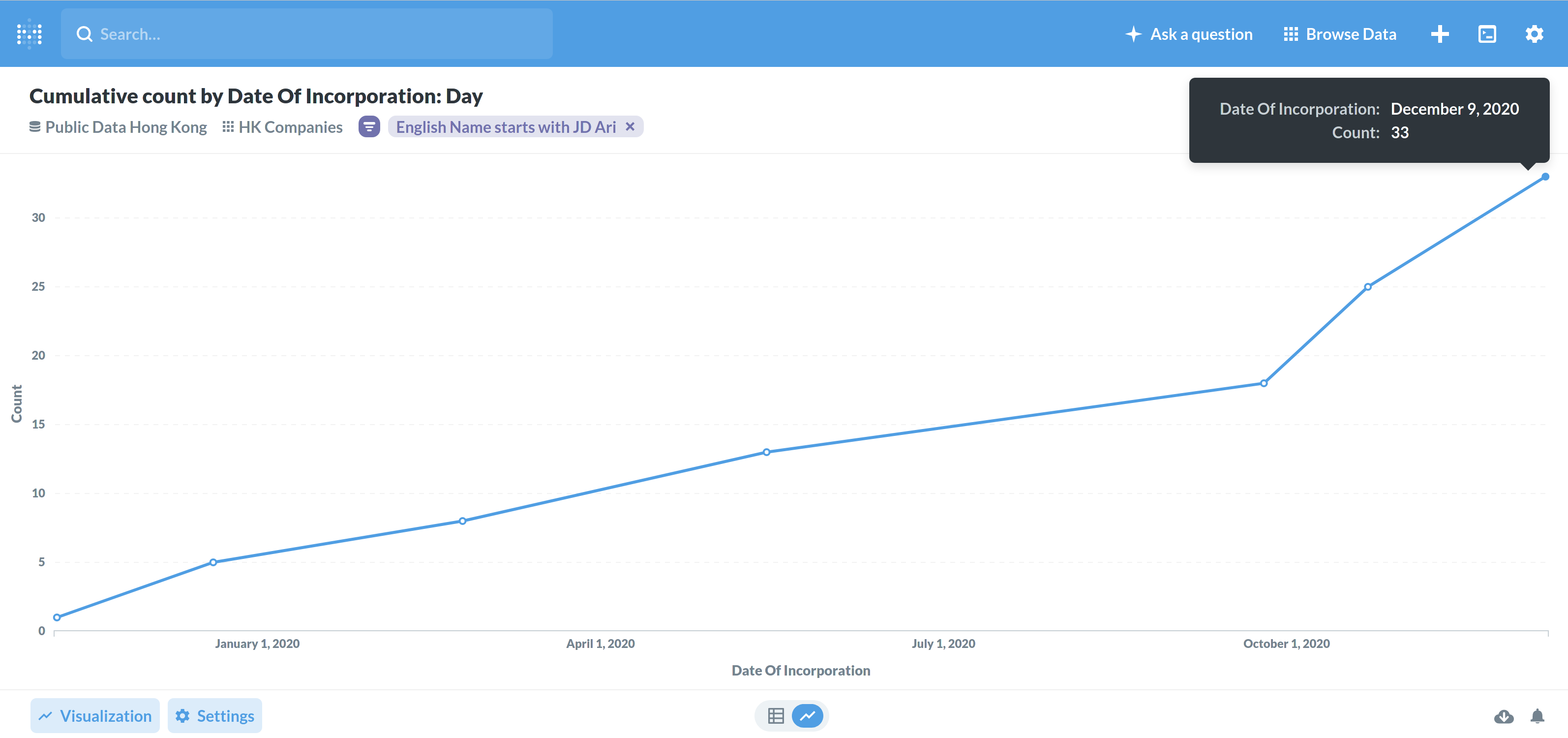Open chart Settings button
Viewport: 1568px width, 738px height.
point(215,715)
